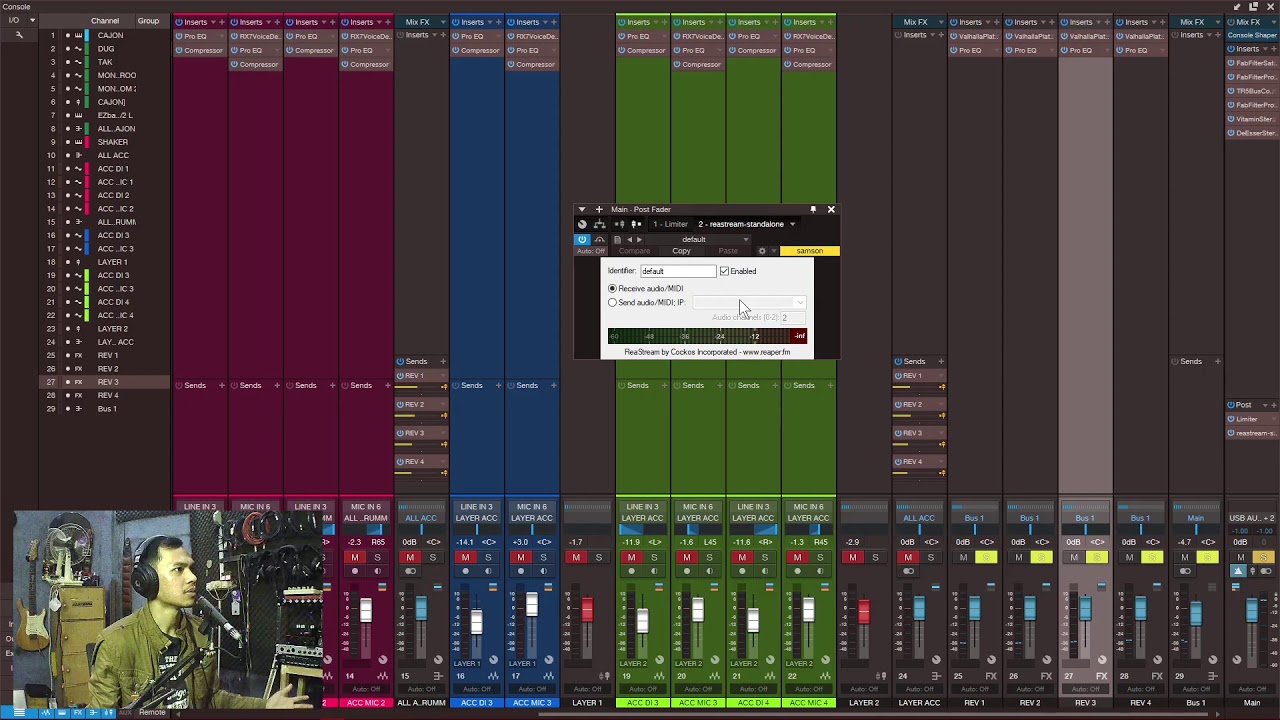Viewport: 1280px width, 720px height.
Task: Pin the Main Post Fader plugin window
Action: tap(813, 210)
